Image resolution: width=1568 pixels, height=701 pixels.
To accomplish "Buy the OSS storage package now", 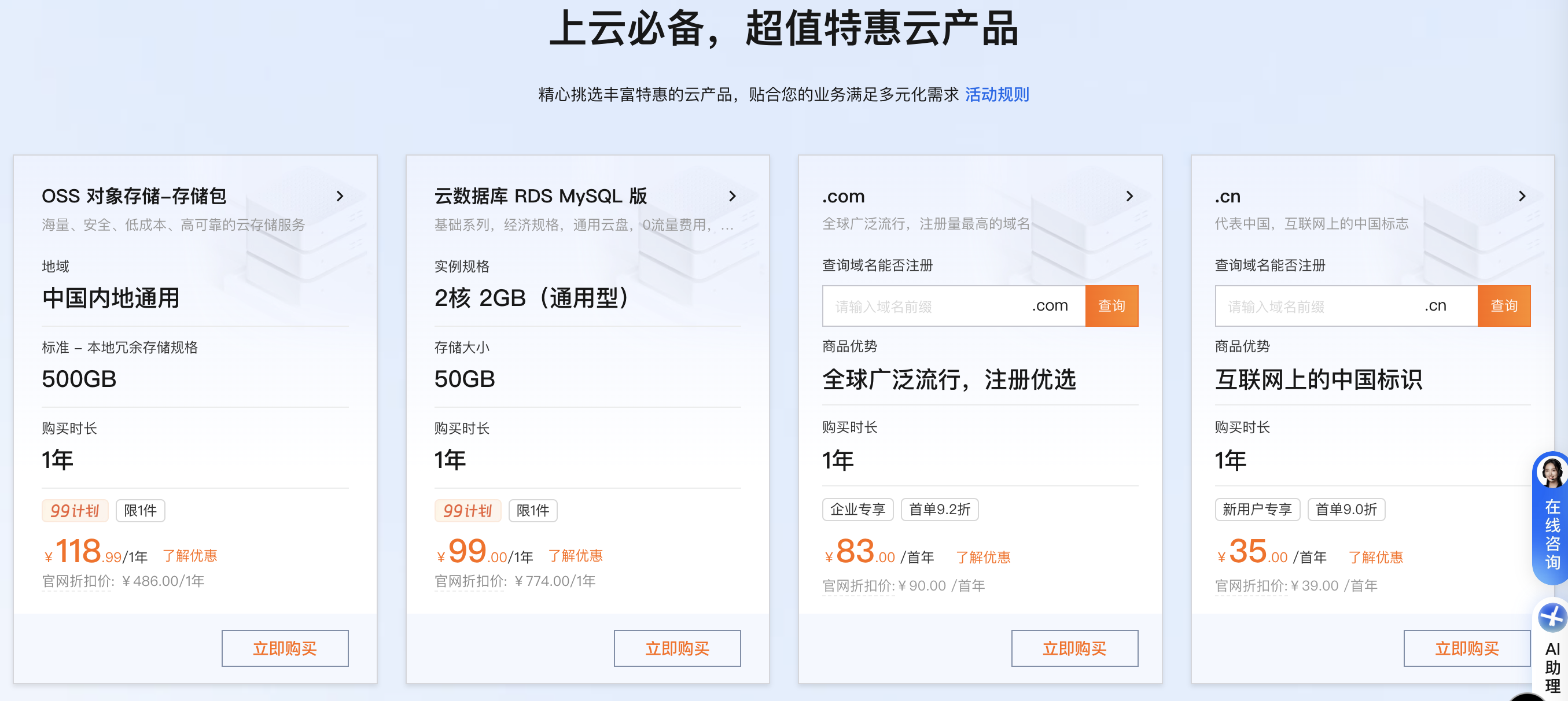I will click(285, 648).
